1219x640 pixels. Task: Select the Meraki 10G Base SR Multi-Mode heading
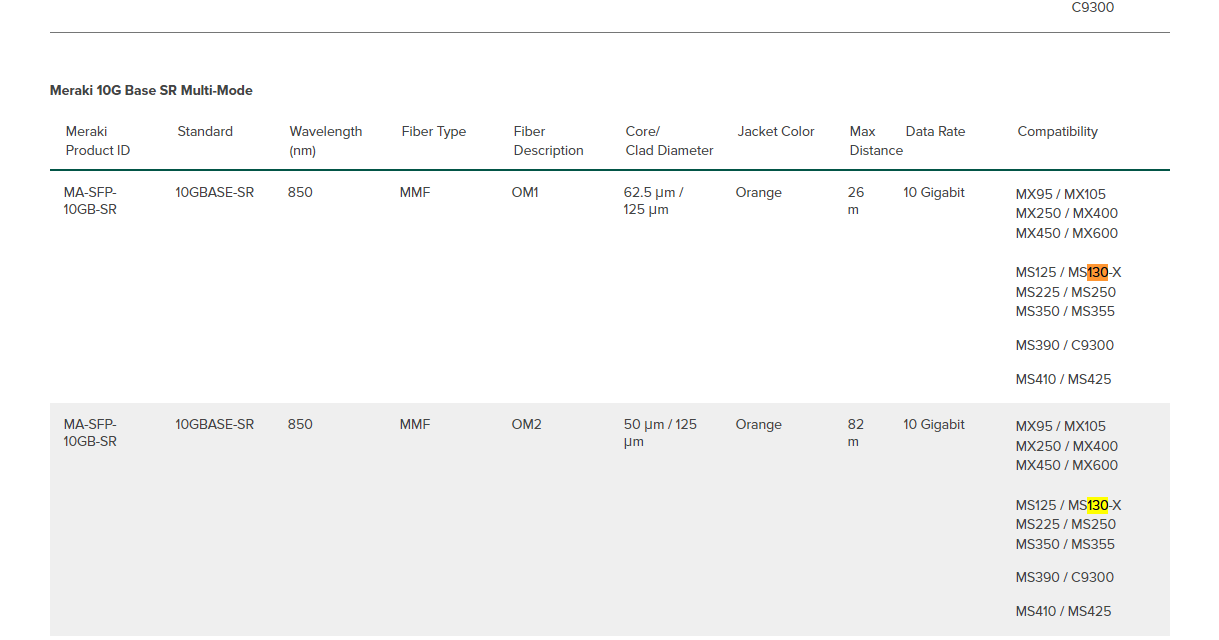click(x=151, y=90)
